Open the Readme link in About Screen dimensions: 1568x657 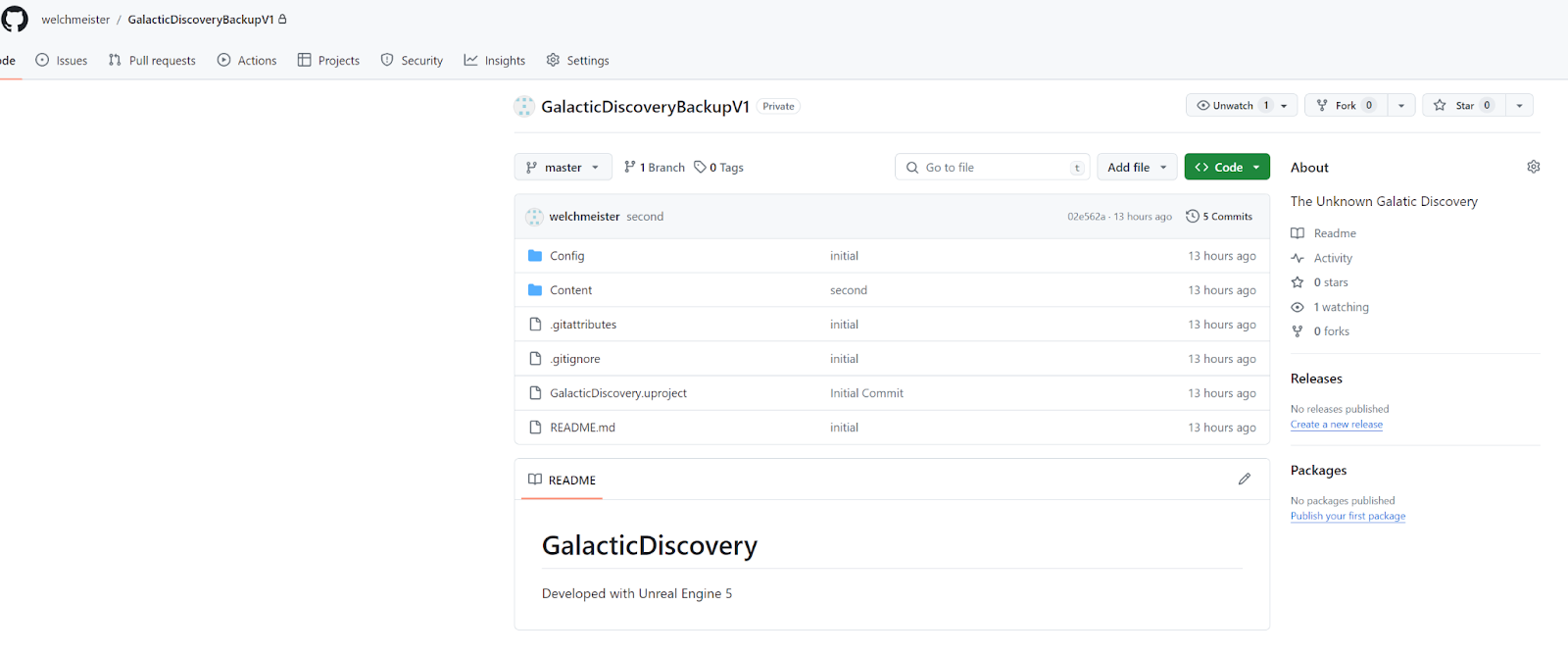1324,233
